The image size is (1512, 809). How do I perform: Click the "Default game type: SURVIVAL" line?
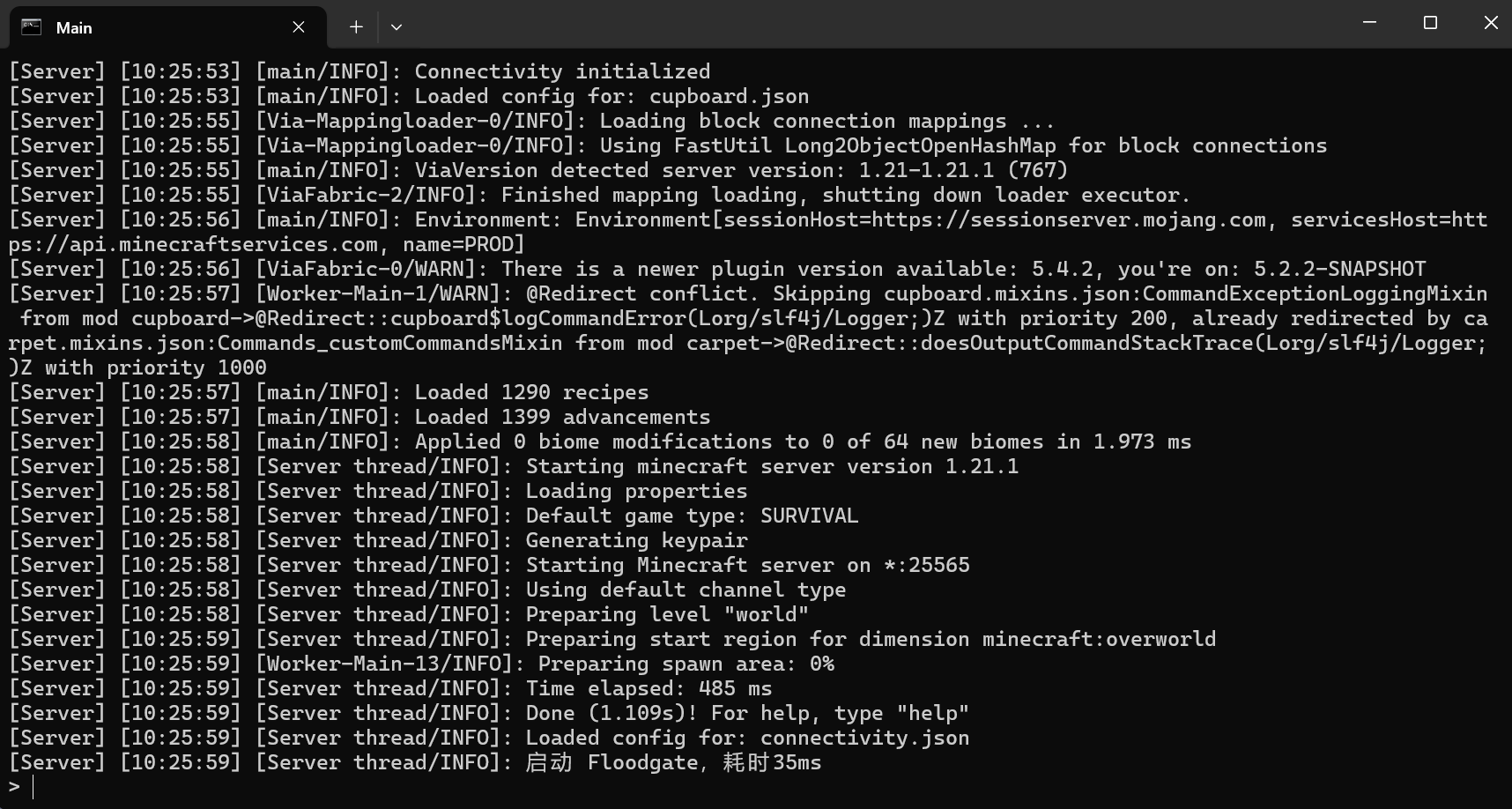coord(692,516)
